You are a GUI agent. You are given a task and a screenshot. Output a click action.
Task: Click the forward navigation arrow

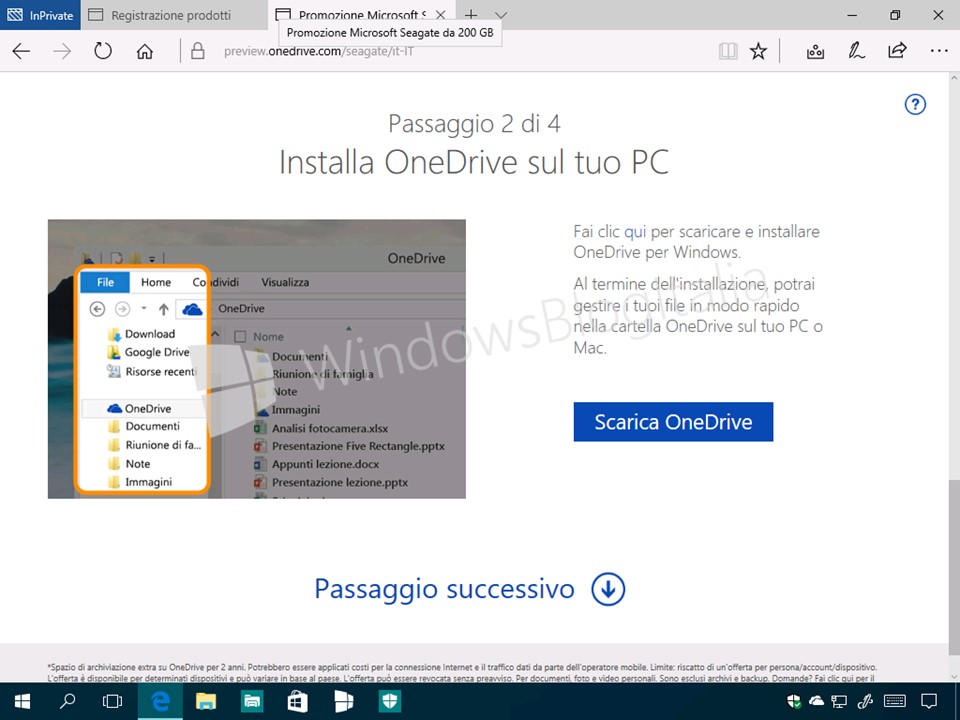coord(62,51)
